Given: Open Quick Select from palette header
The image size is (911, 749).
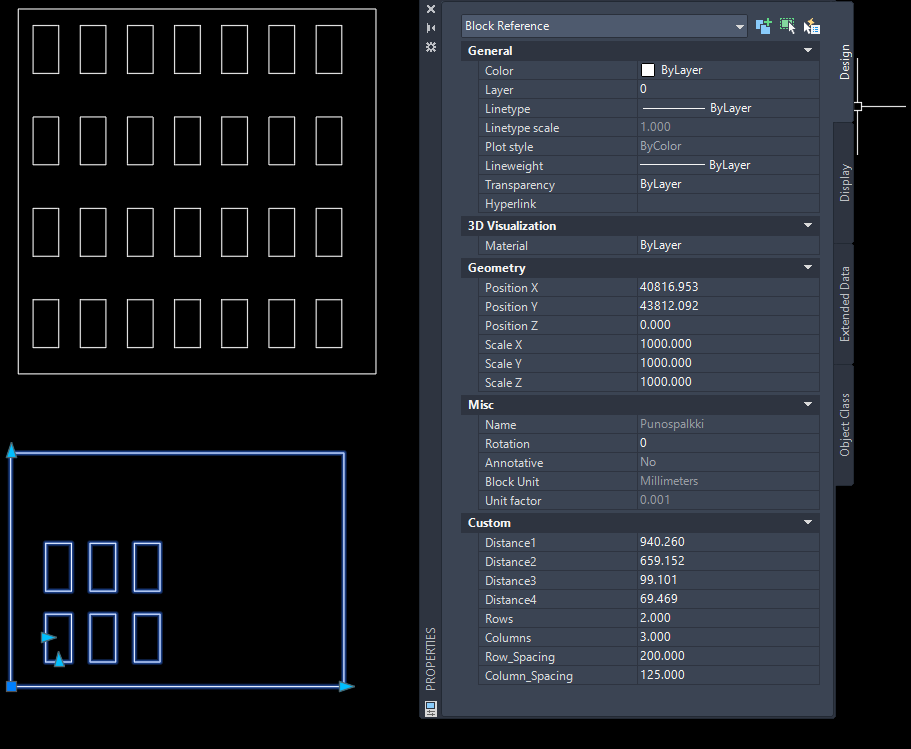Looking at the screenshot, I should 811,26.
